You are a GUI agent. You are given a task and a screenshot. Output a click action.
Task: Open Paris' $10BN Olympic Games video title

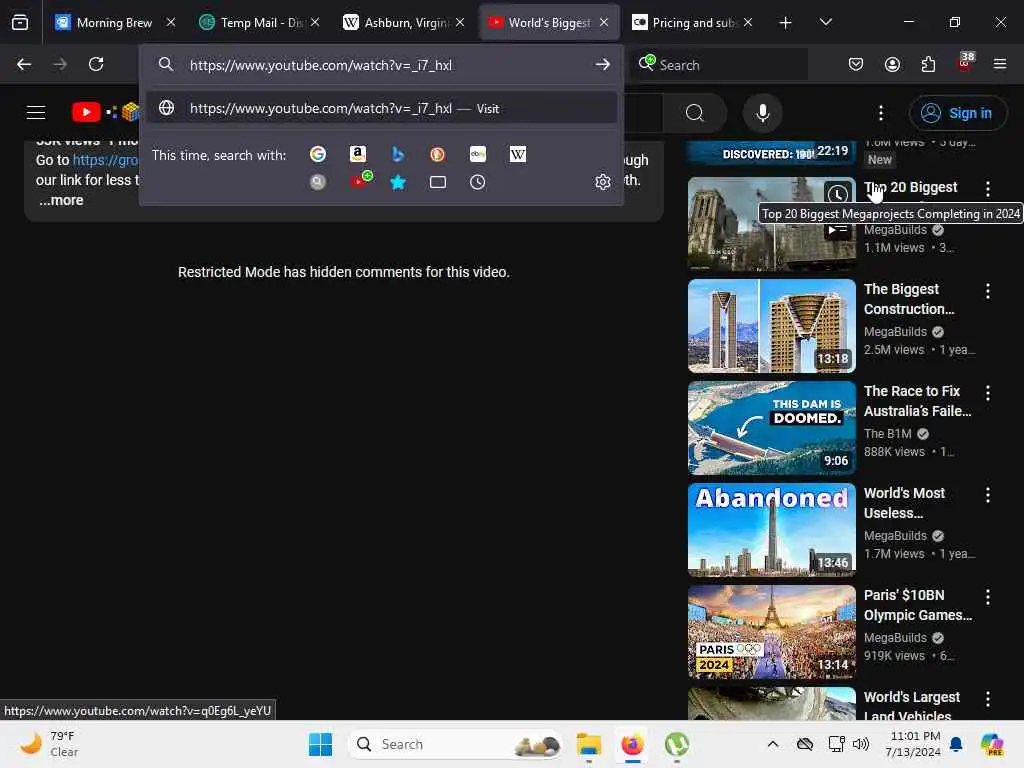[x=918, y=605]
